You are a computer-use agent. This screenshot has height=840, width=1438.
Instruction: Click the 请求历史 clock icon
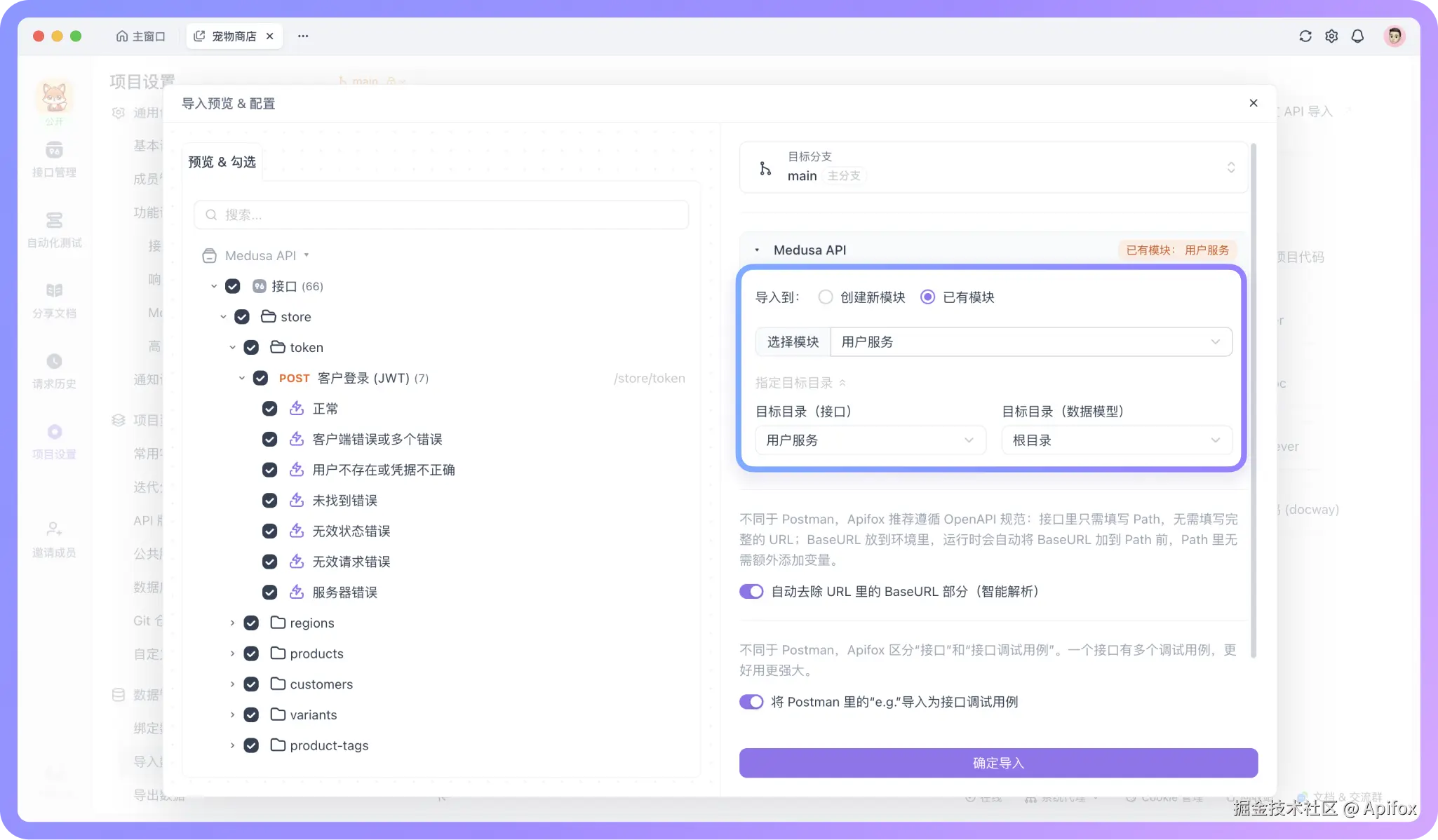coord(54,362)
